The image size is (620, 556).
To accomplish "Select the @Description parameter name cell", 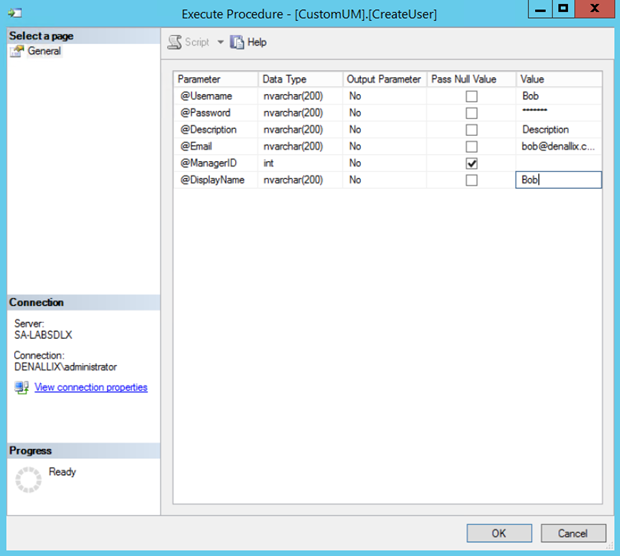I will pos(216,130).
